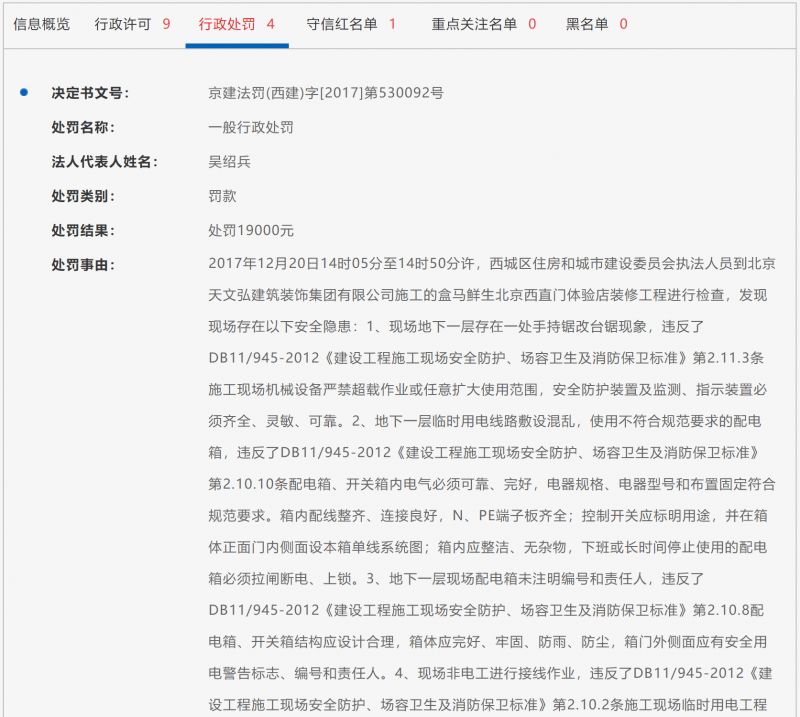
Task: Click the line starting 须齐全、灵敏、可靠
Action: click(485, 421)
